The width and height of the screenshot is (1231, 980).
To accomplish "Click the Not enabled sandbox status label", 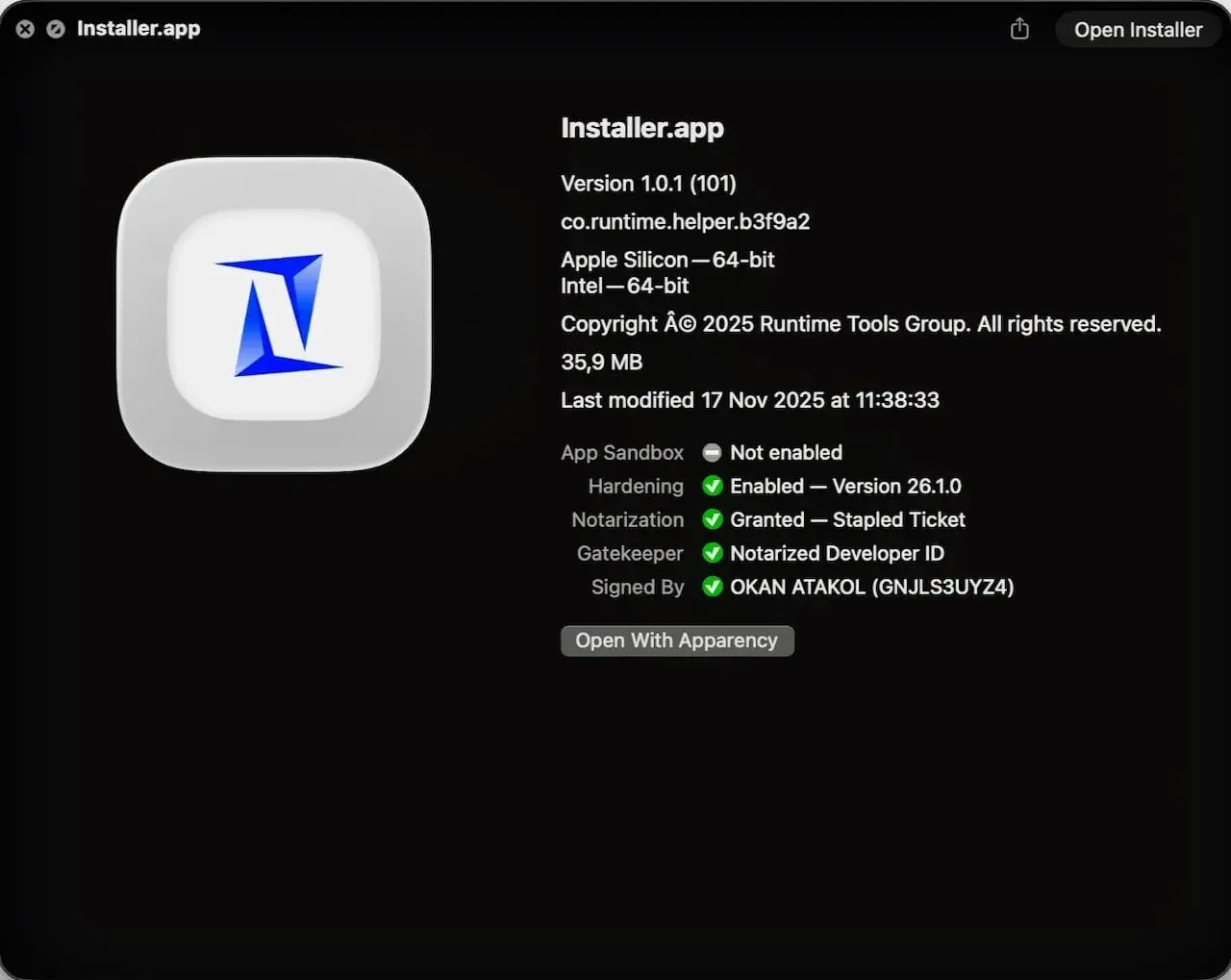I will [786, 452].
